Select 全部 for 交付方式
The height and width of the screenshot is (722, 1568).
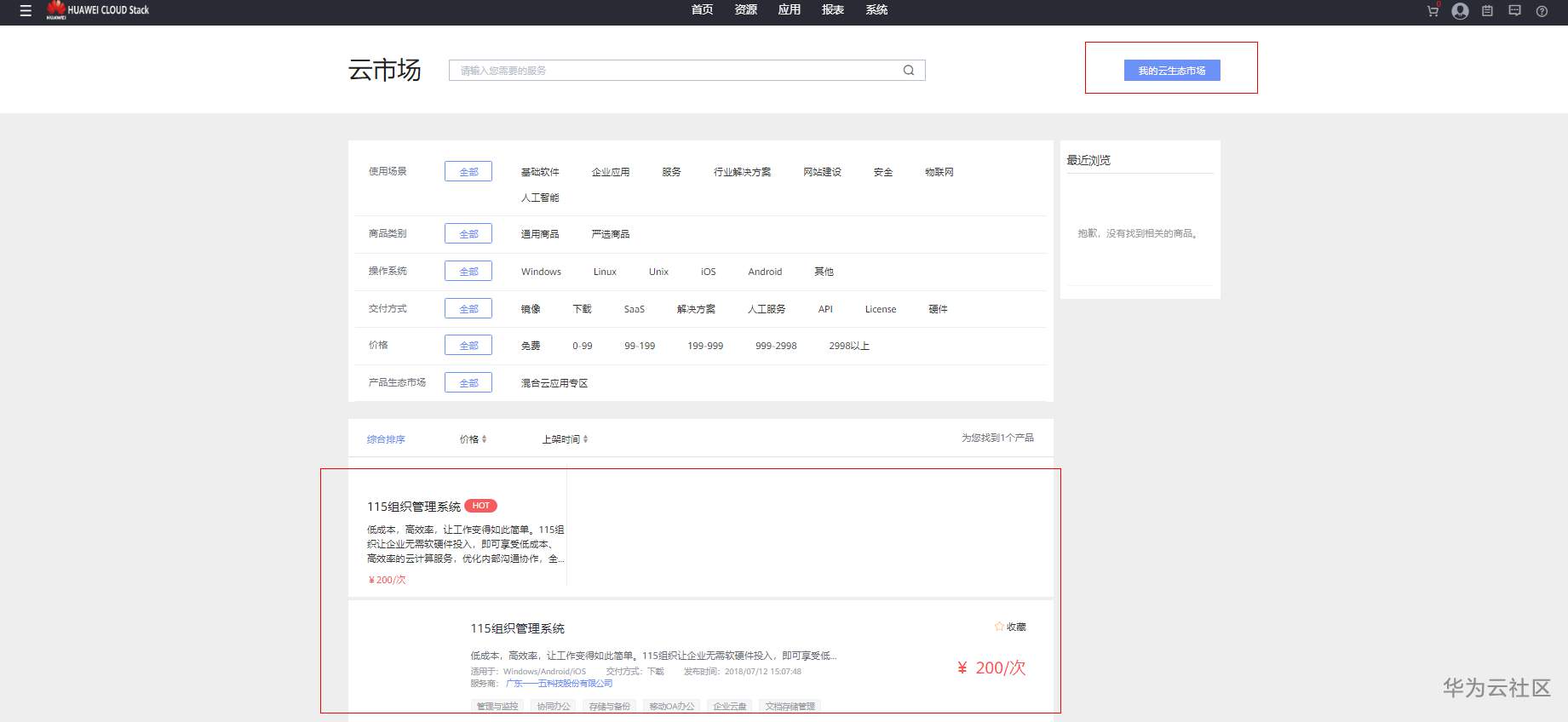point(468,309)
